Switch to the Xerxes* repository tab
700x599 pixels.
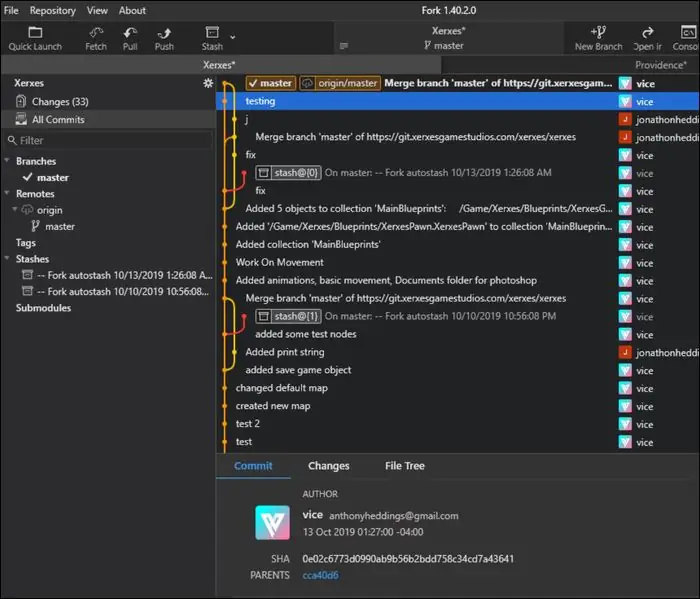(219, 65)
